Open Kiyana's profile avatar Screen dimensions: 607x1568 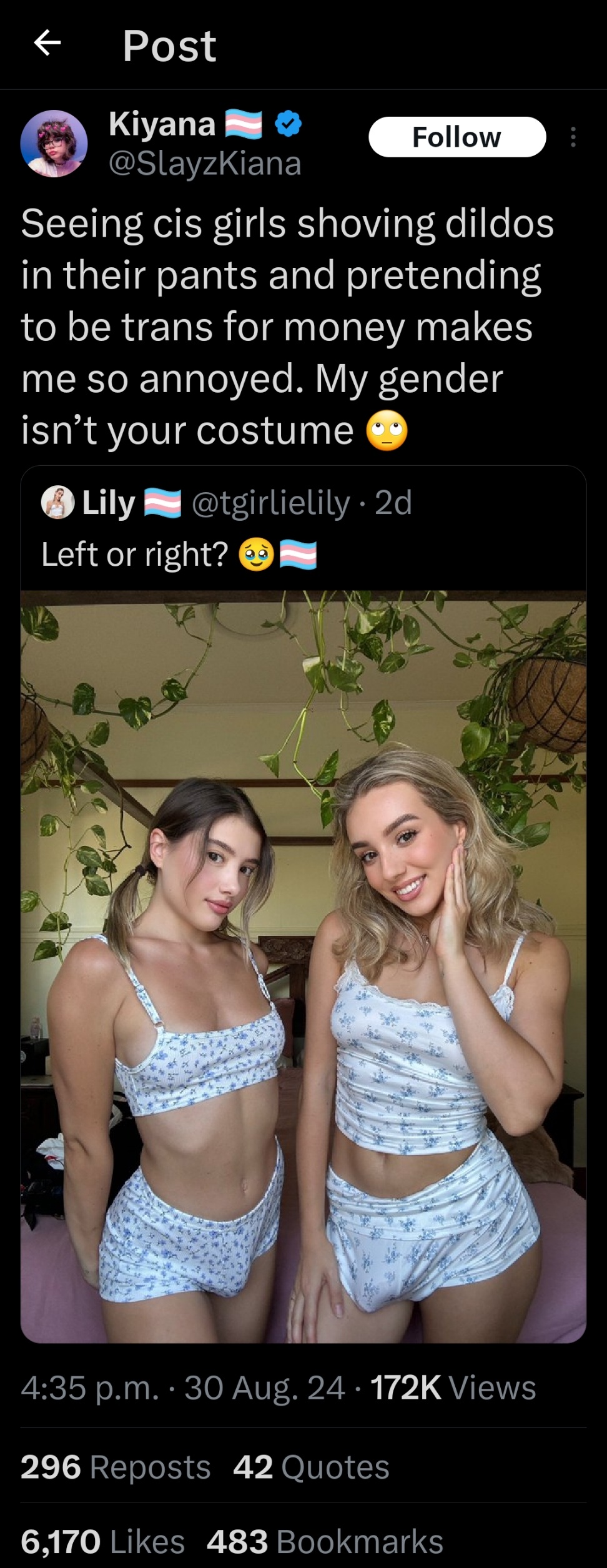pyautogui.click(x=54, y=143)
